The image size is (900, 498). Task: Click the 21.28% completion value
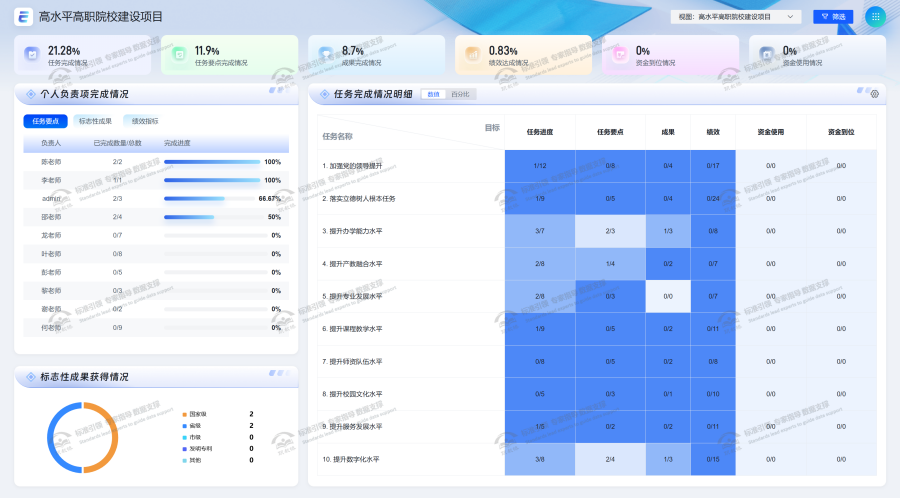tap(64, 51)
